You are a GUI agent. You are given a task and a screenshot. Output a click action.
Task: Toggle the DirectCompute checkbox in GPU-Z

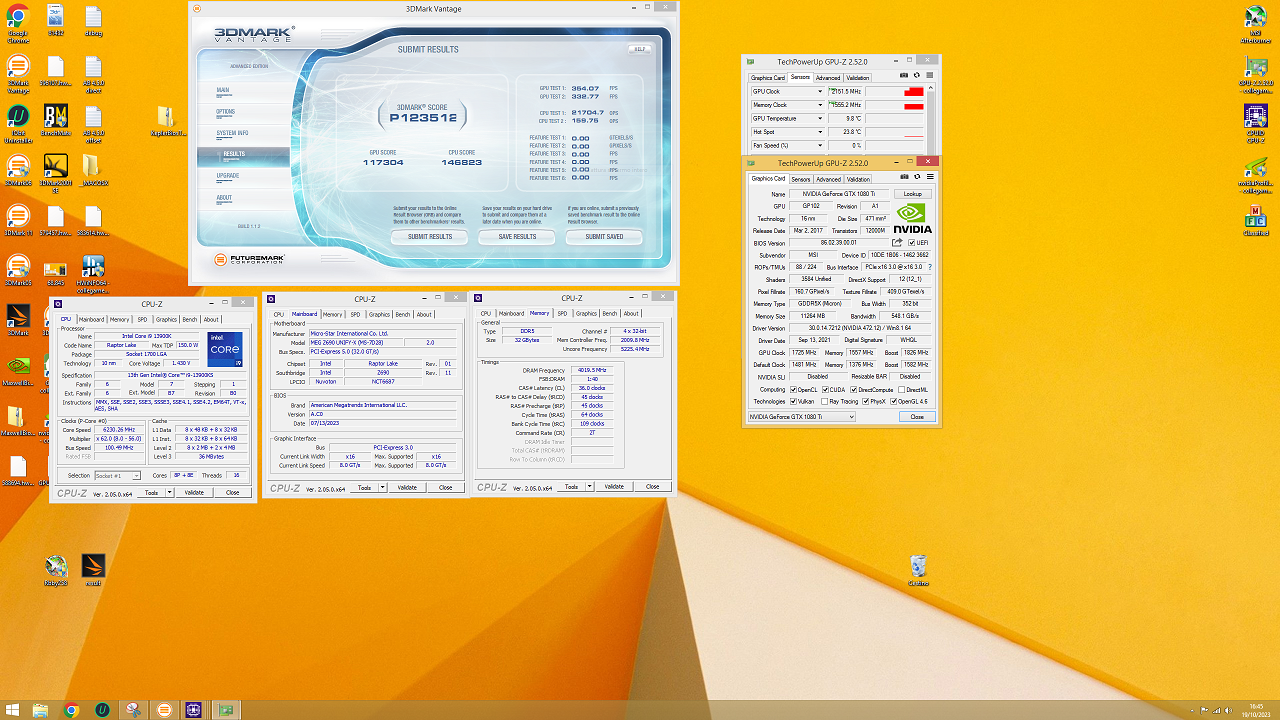click(853, 390)
